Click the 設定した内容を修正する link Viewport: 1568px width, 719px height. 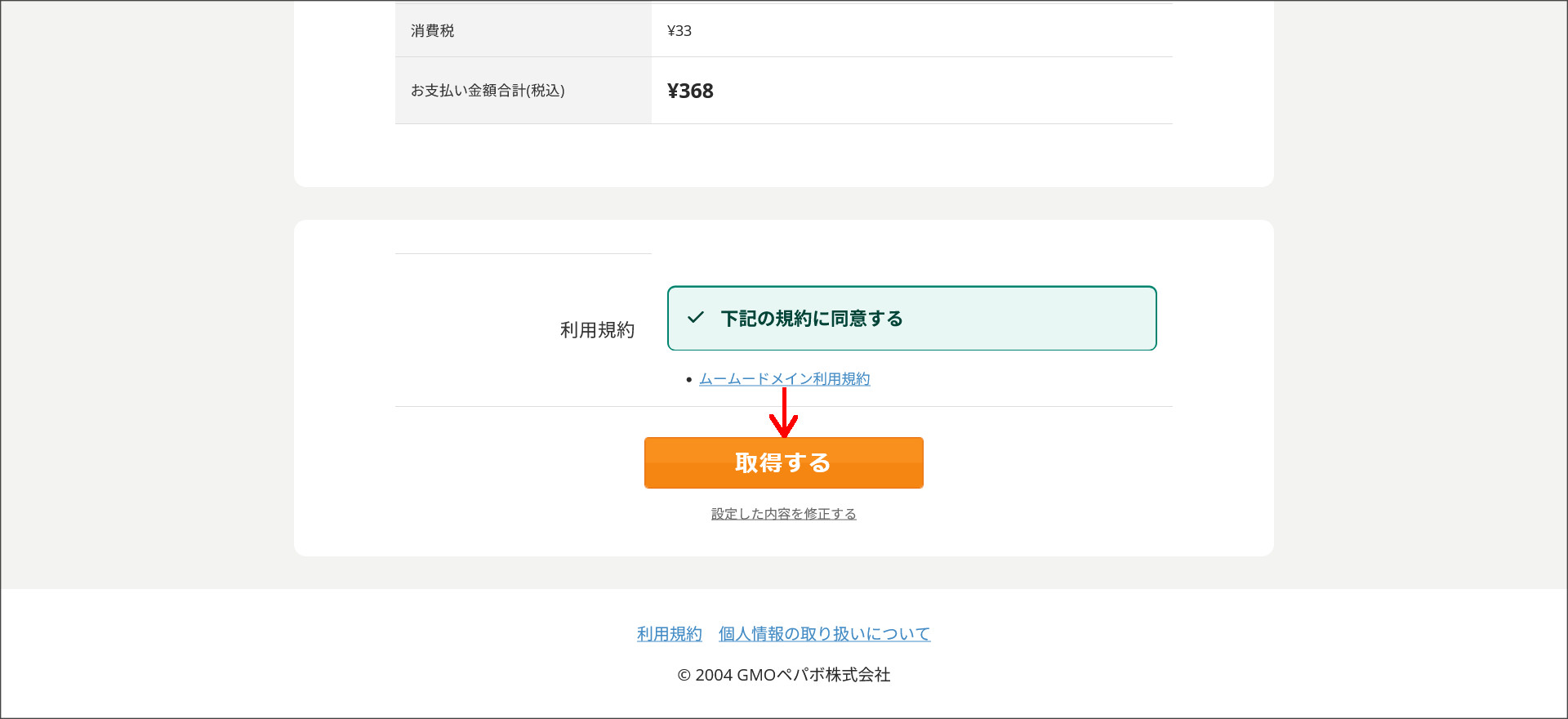coord(783,514)
